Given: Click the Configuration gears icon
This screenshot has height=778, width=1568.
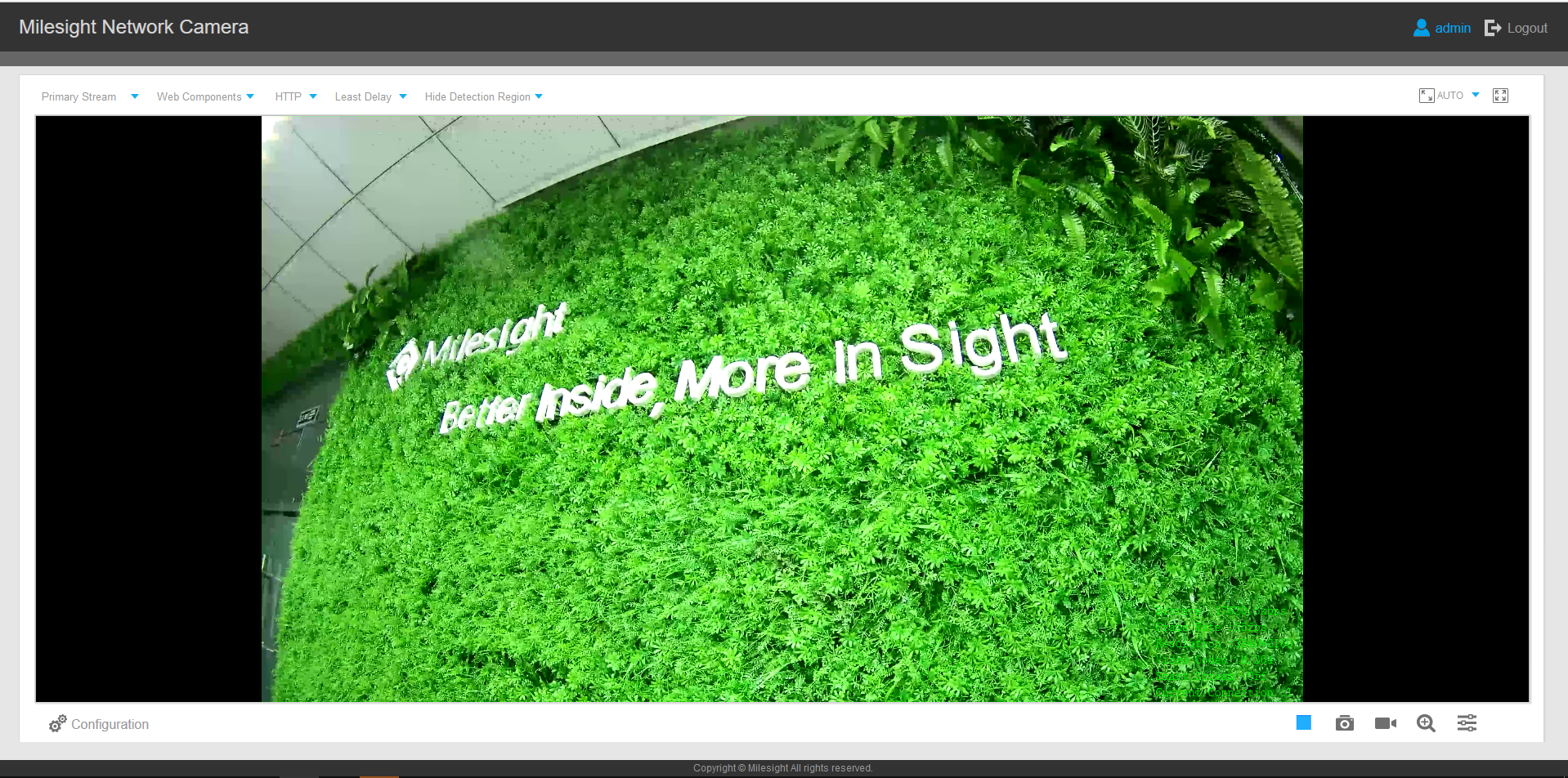Looking at the screenshot, I should [x=57, y=724].
